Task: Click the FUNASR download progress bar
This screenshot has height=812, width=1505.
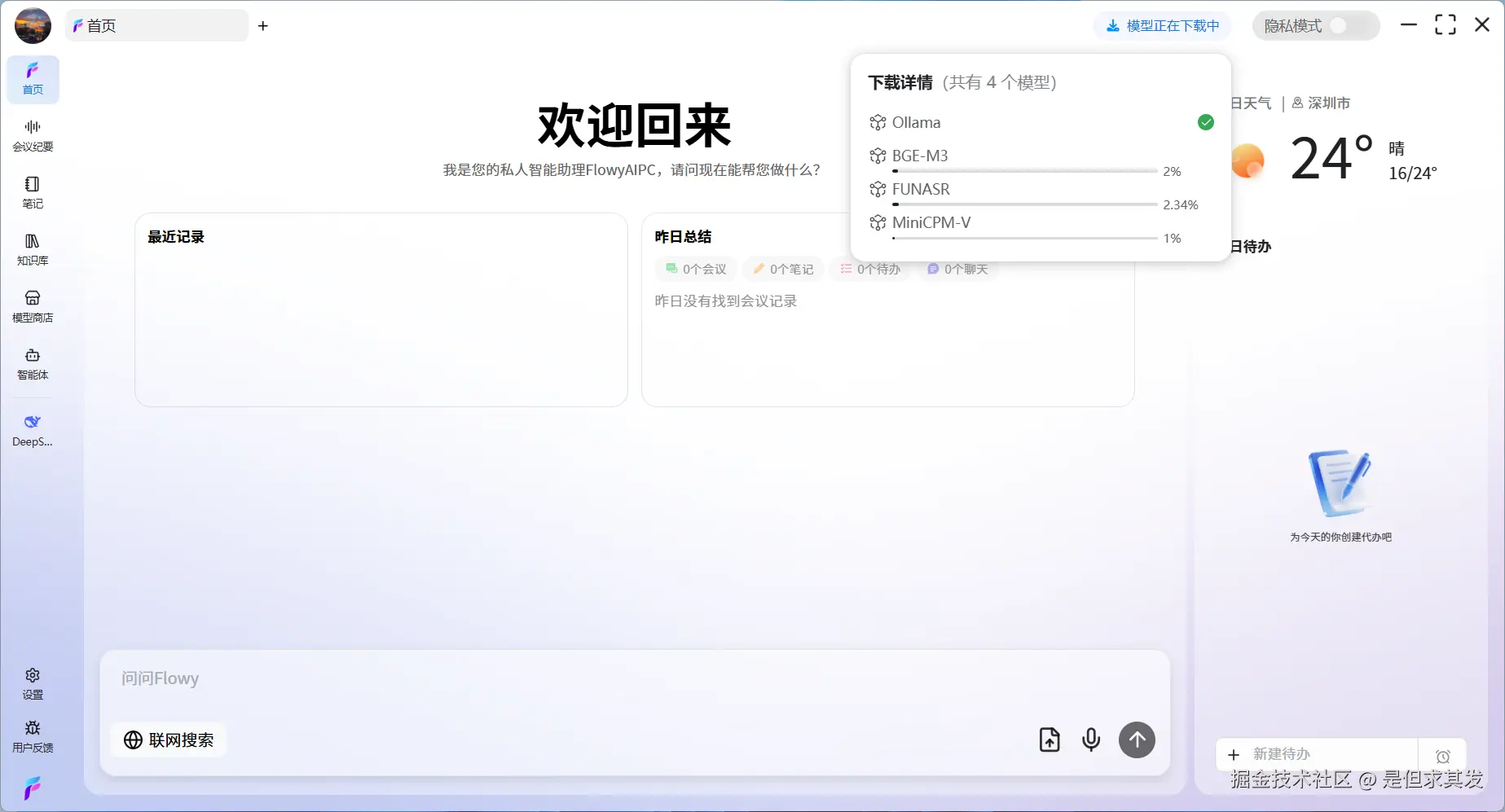Action: 1024,204
